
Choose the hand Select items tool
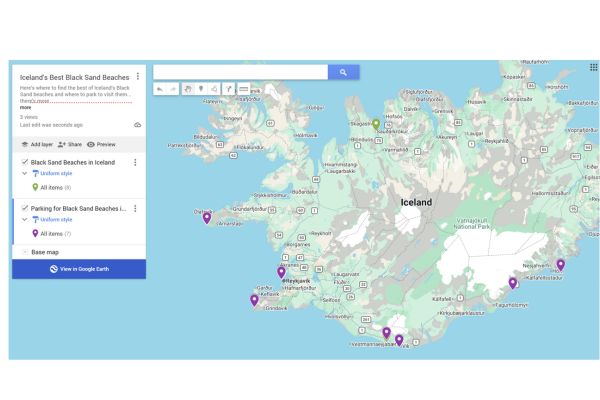pyautogui.click(x=188, y=89)
